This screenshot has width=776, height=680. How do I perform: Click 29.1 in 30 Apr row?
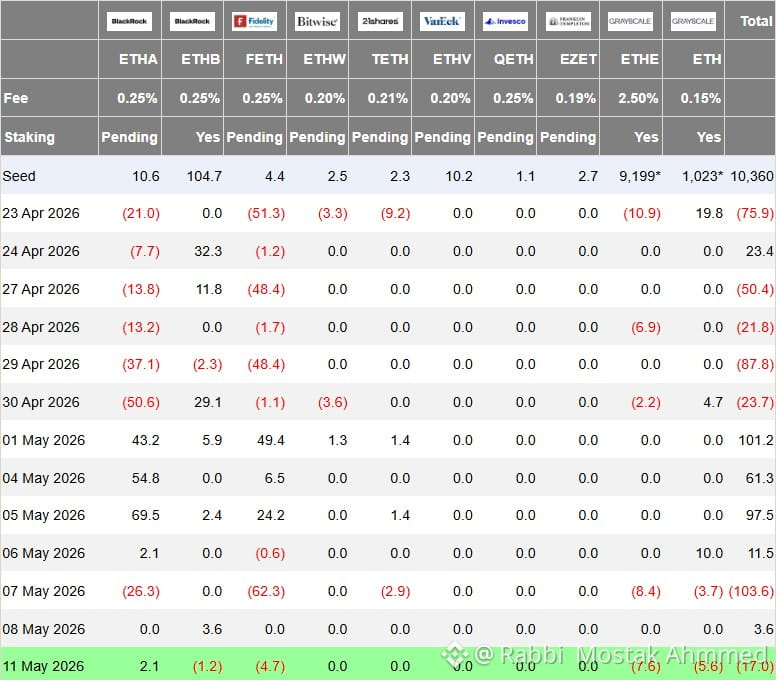pos(208,402)
